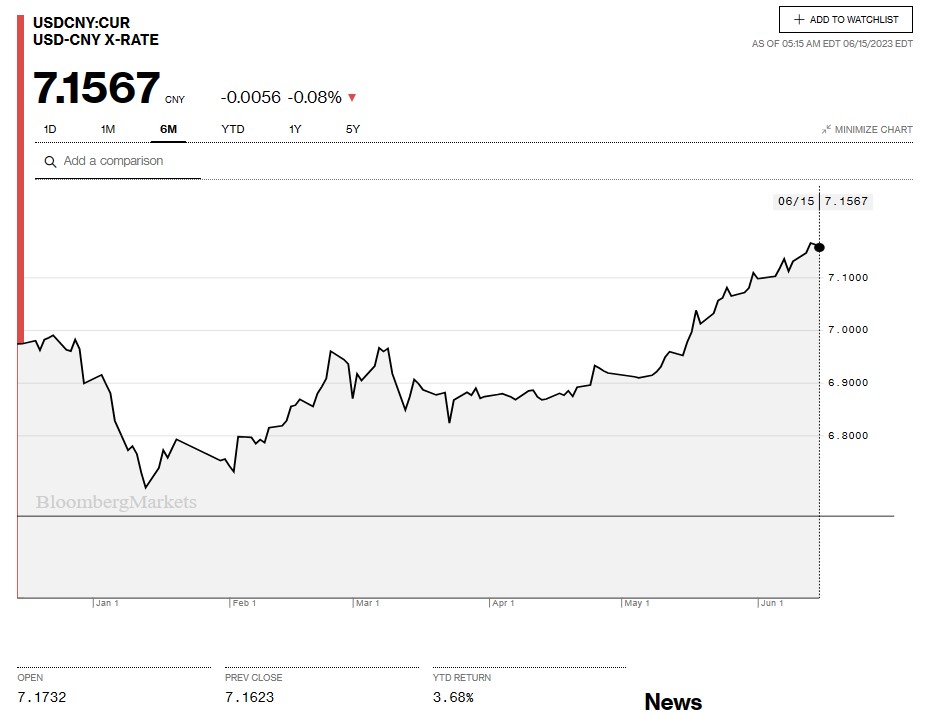
Task: Switch to the 1Y chart view
Action: coord(295,129)
